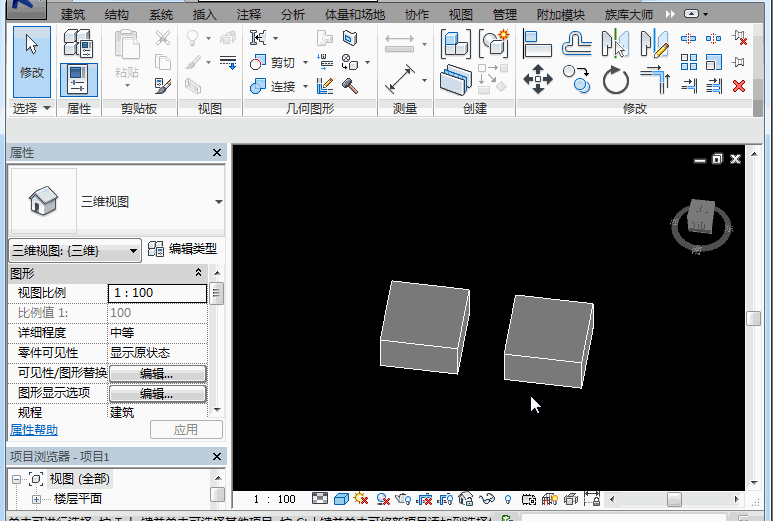Click the Aligned Dimension measure icon
The width and height of the screenshot is (773, 521).
point(402,78)
